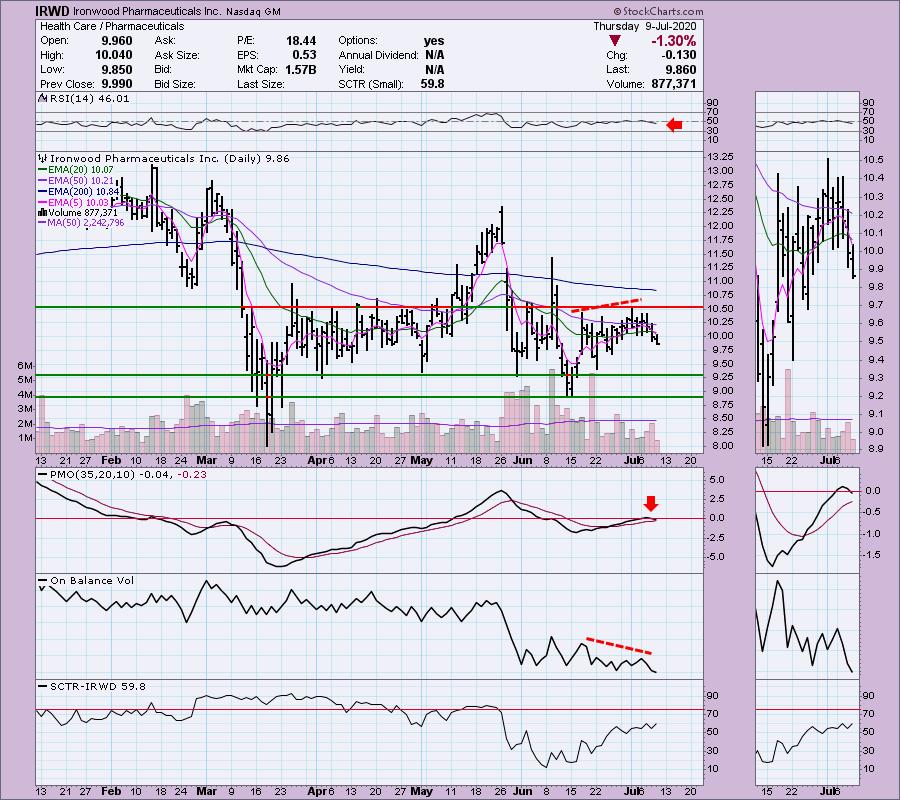Click the StockCharts.com label in the header
900x800 pixels.
point(658,11)
